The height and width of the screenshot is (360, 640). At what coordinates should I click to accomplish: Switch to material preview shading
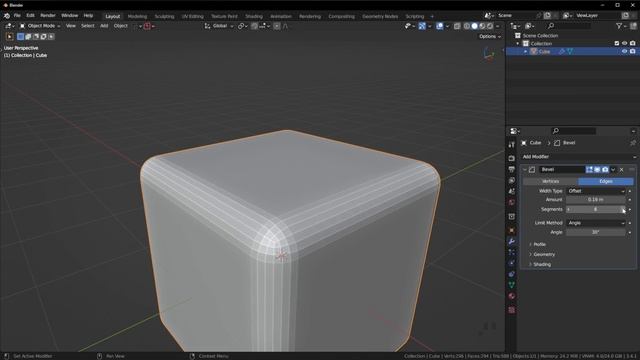click(x=482, y=26)
